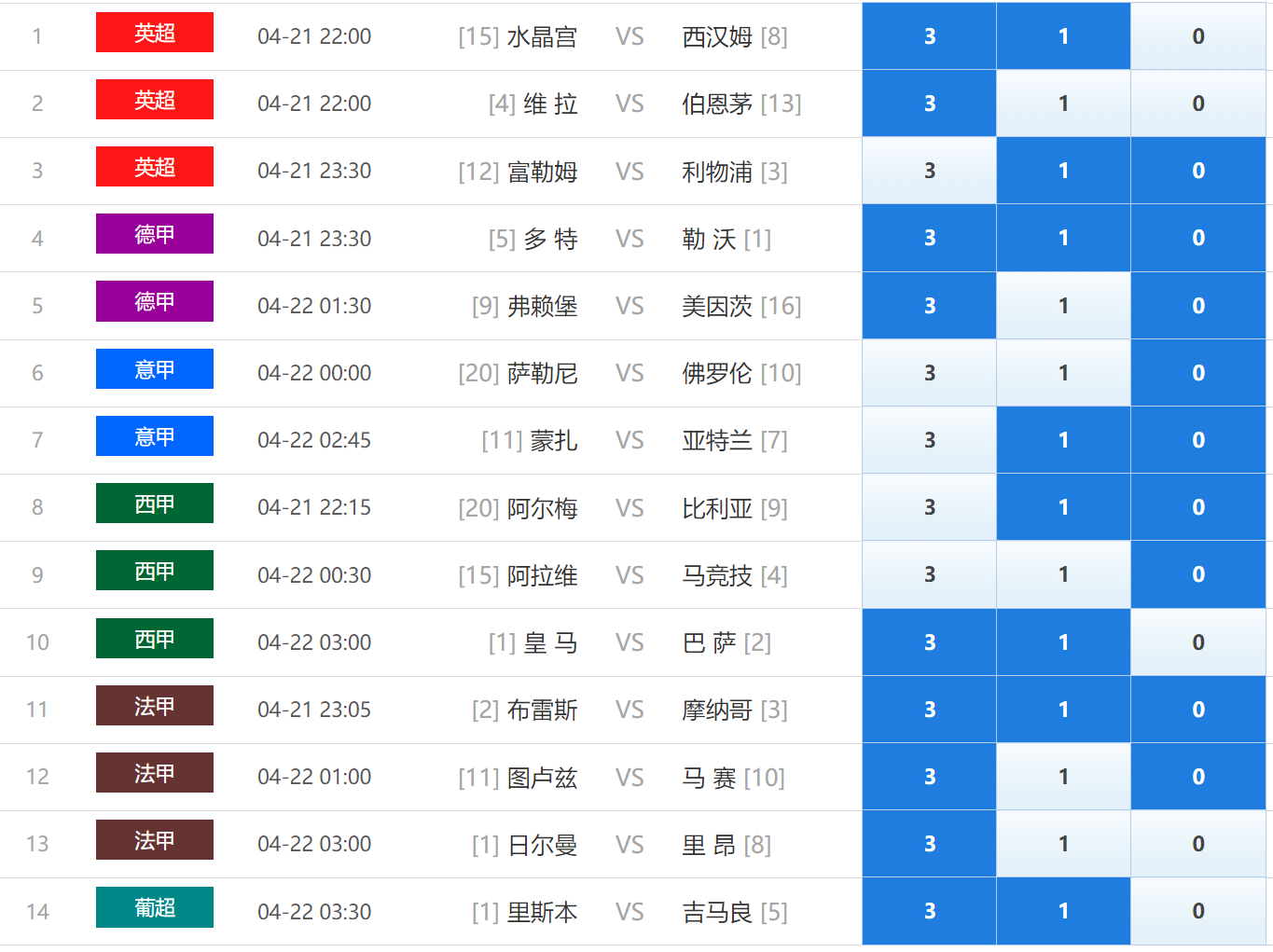Image resolution: width=1273 pixels, height=952 pixels.
Task: Toggle the 3 cell for 水晶宫 vs 西汉姆
Action: [929, 36]
